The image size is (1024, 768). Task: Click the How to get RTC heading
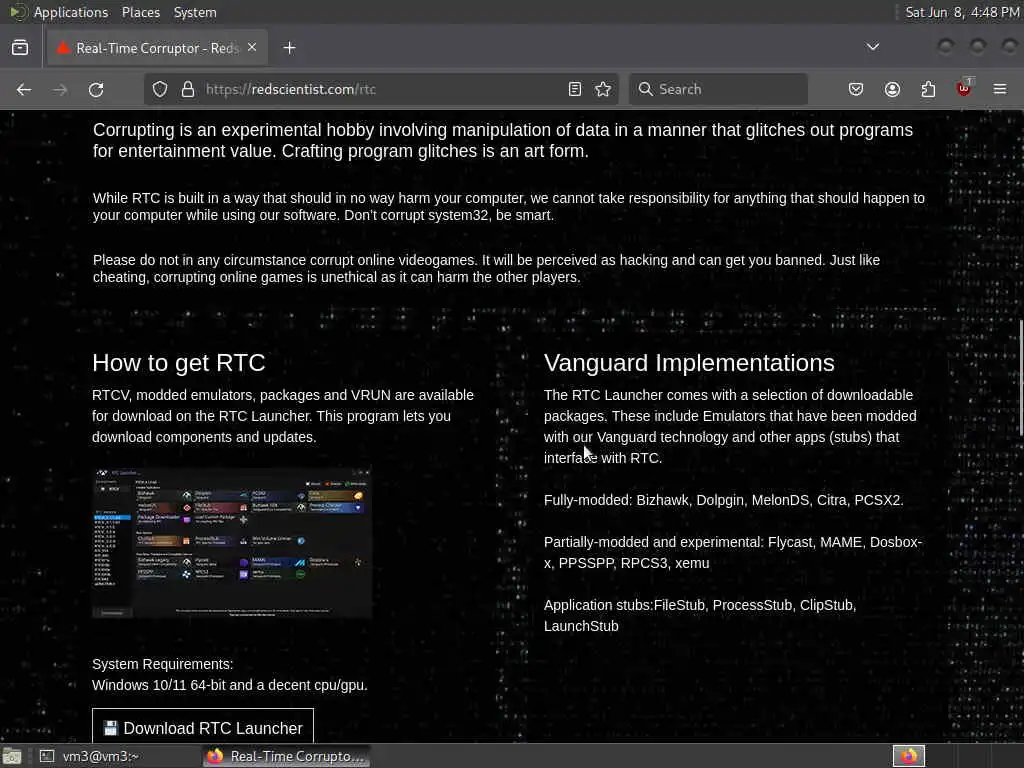[179, 362]
